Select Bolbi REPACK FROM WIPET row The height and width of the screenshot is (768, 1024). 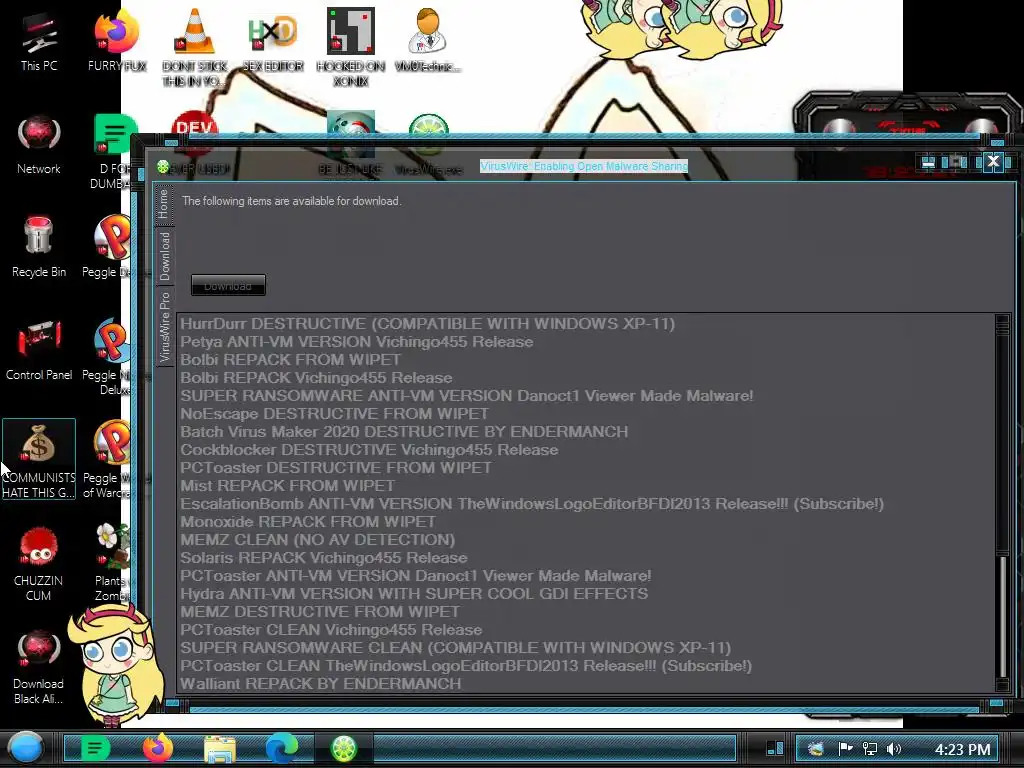tap(585, 360)
